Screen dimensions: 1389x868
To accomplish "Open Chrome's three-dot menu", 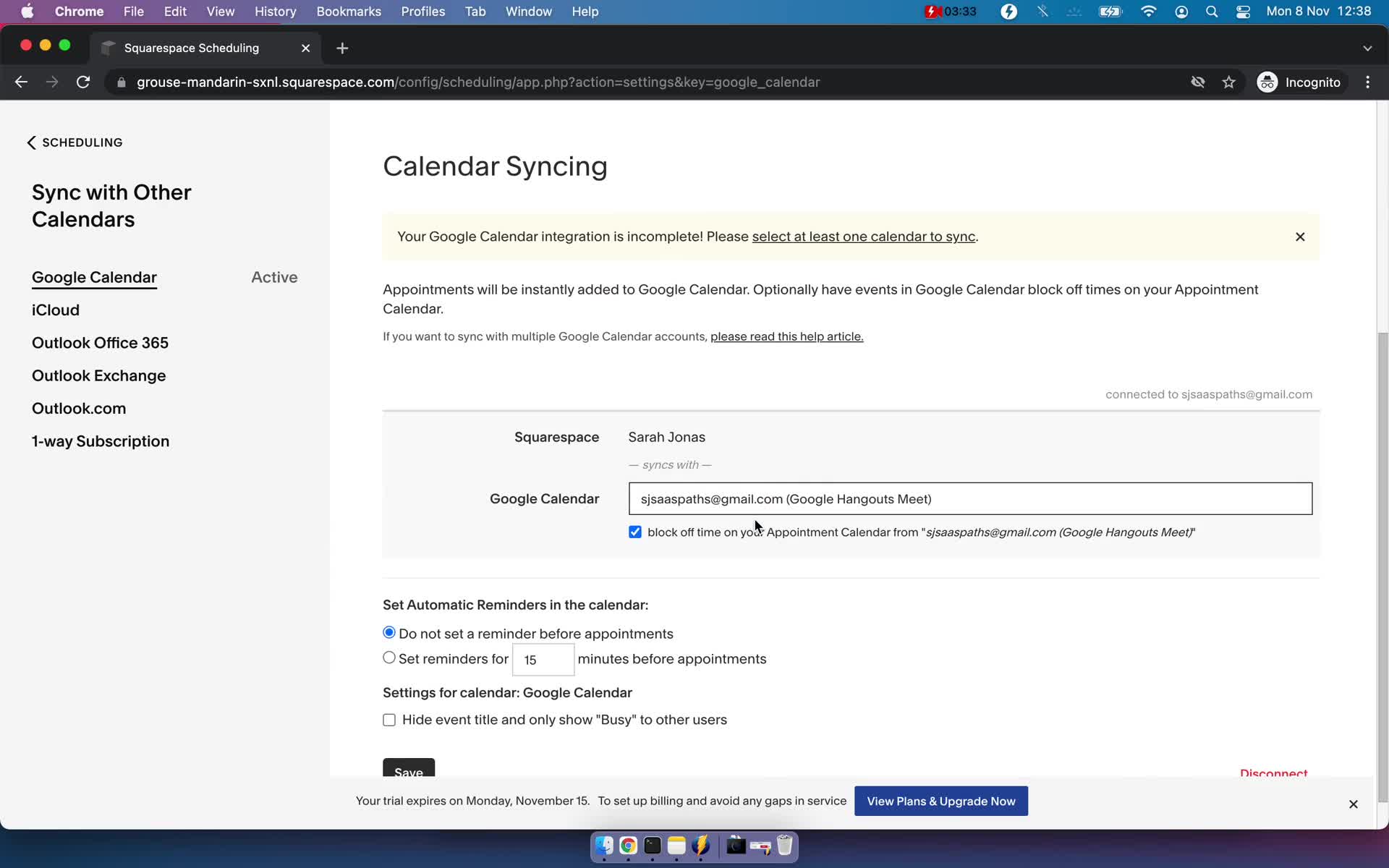I will coord(1367,82).
